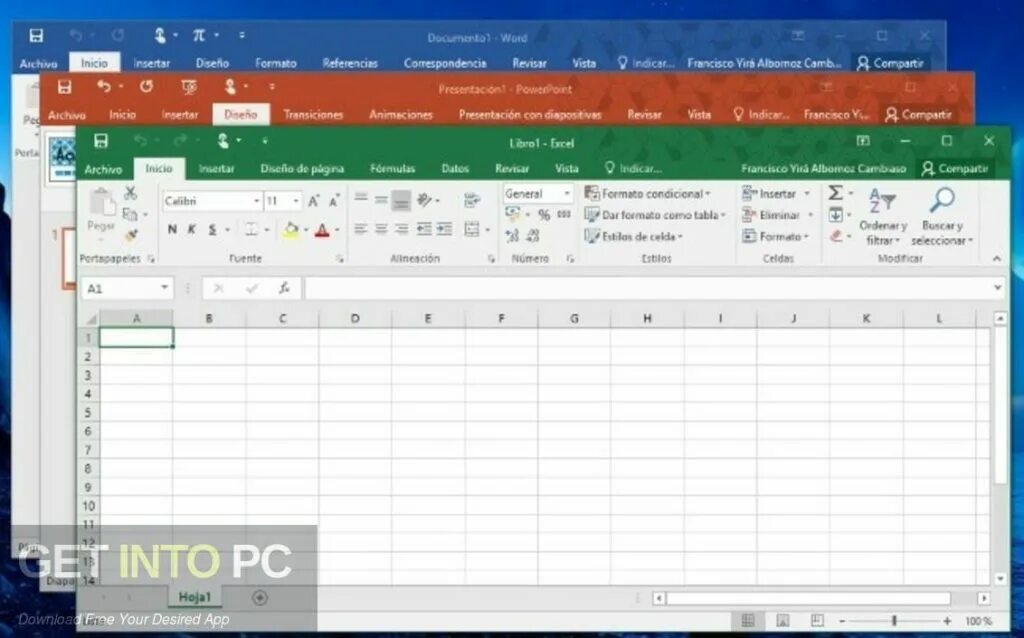Click the fill color yellow bucket
The width and height of the screenshot is (1024, 638).
coord(291,229)
